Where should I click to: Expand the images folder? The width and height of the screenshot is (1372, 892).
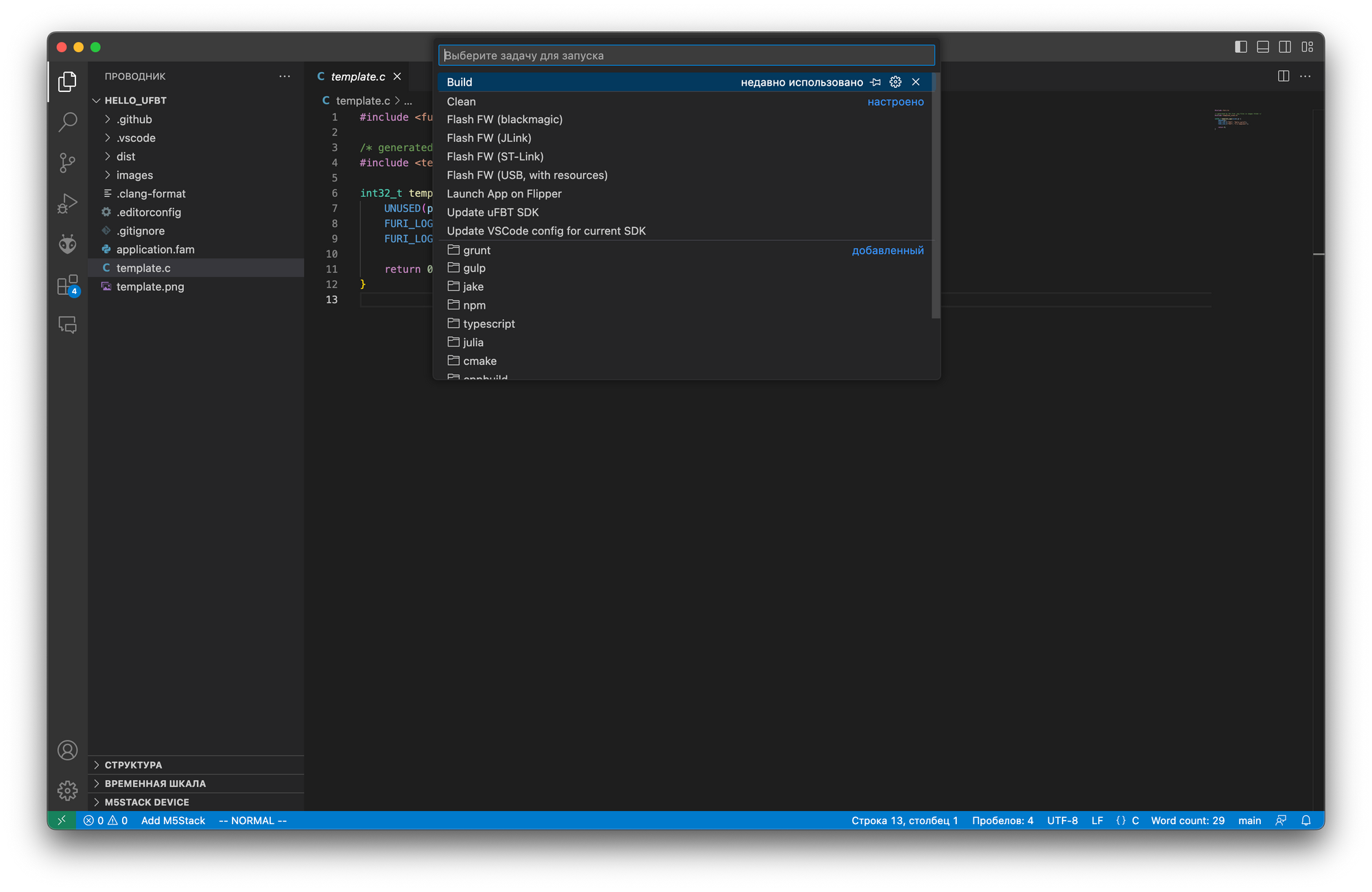(196, 175)
